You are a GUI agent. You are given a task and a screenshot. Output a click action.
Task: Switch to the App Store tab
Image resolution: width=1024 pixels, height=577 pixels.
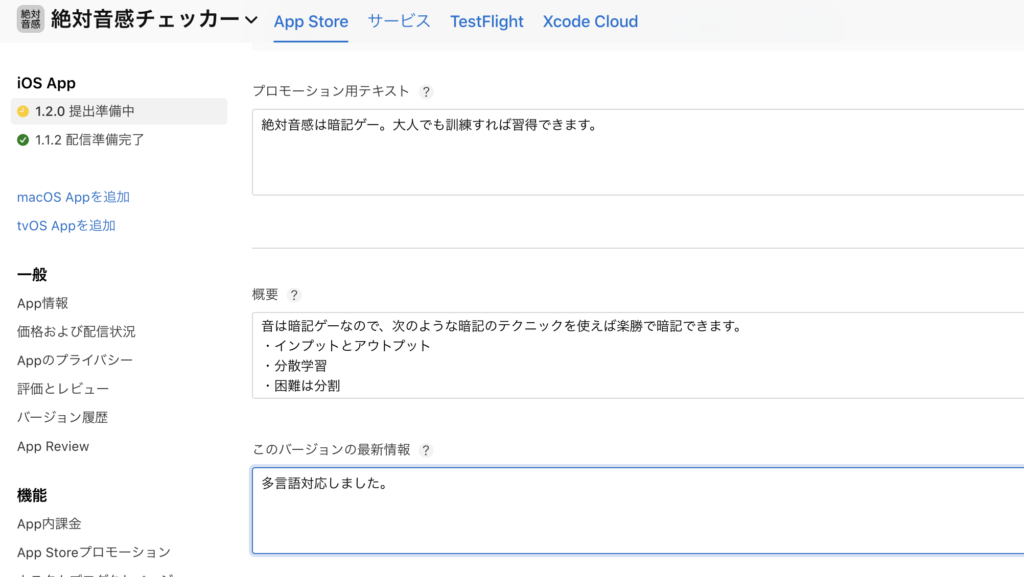point(311,22)
